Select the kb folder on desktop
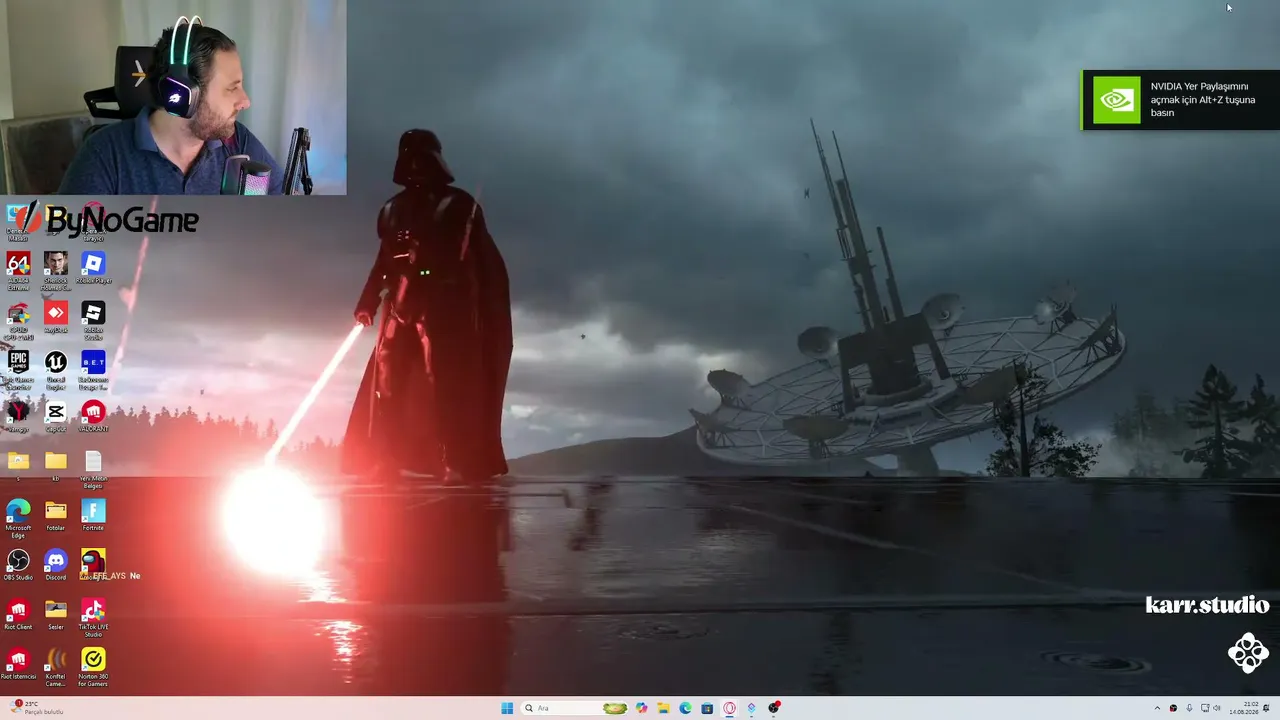This screenshot has height=720, width=1280. 56,465
